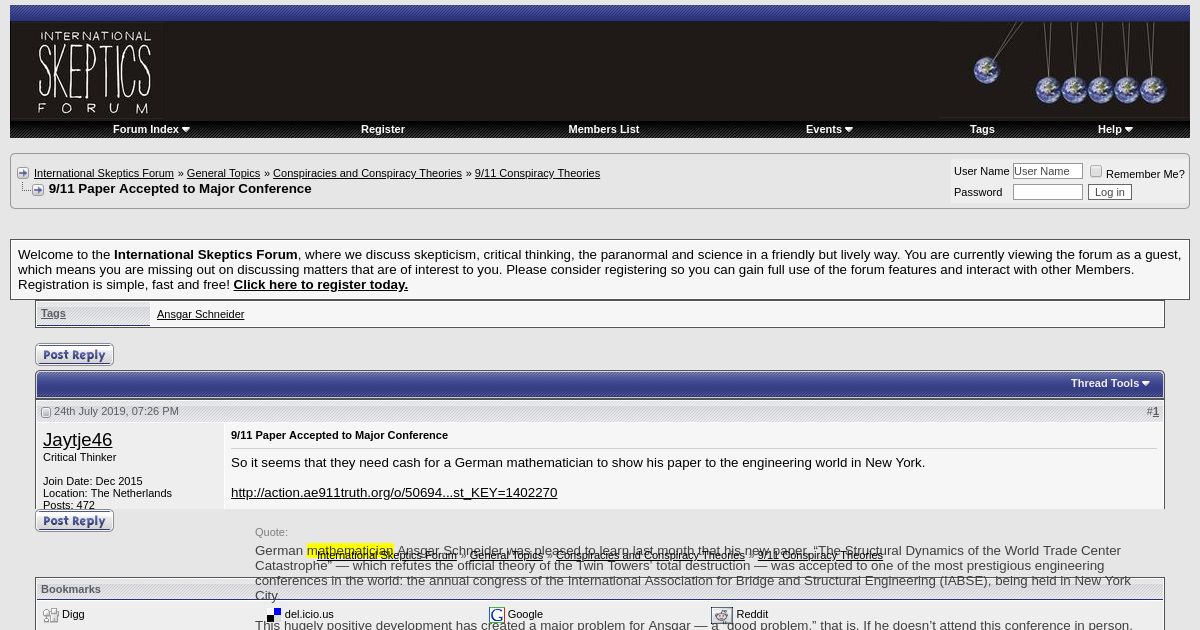The width and height of the screenshot is (1200, 630).
Task: Click the 'Join Date: Dec 2015' text
Action: tap(93, 481)
